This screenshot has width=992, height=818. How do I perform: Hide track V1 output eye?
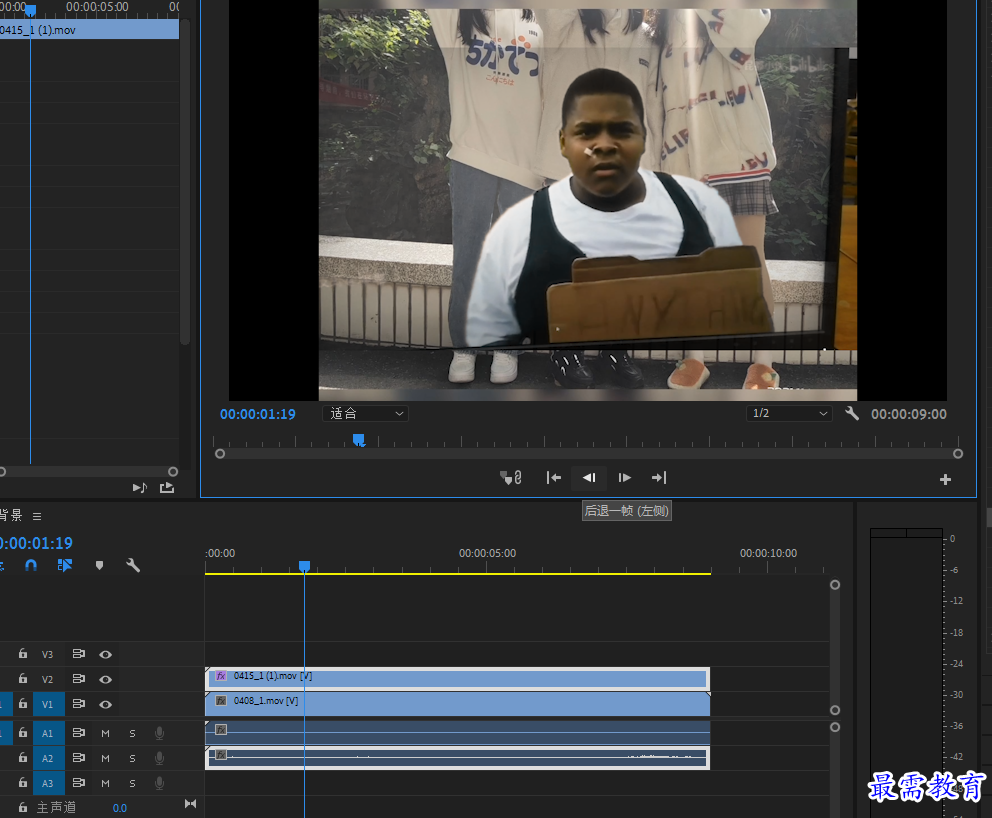106,704
